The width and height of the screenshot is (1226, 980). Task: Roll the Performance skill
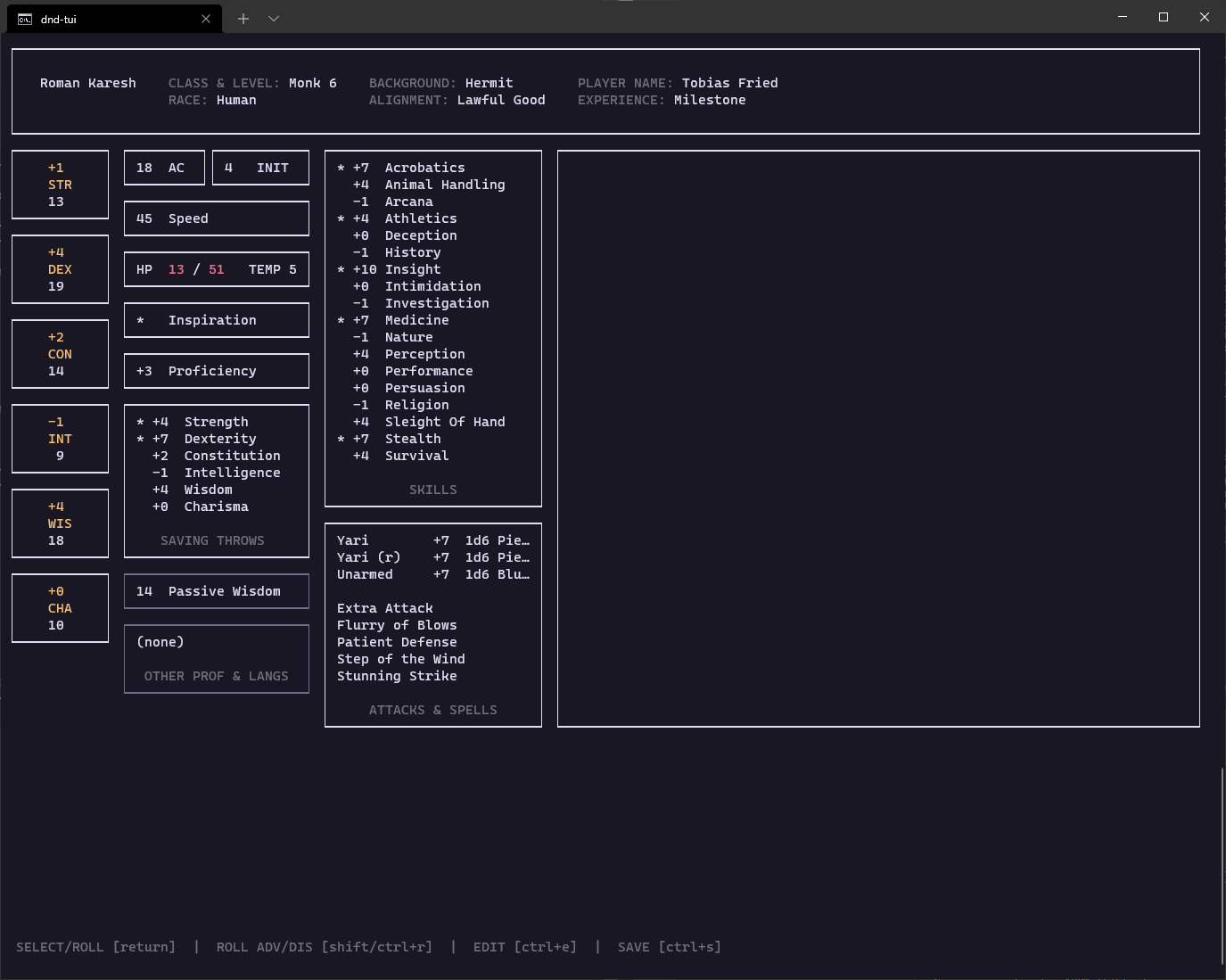[432, 371]
